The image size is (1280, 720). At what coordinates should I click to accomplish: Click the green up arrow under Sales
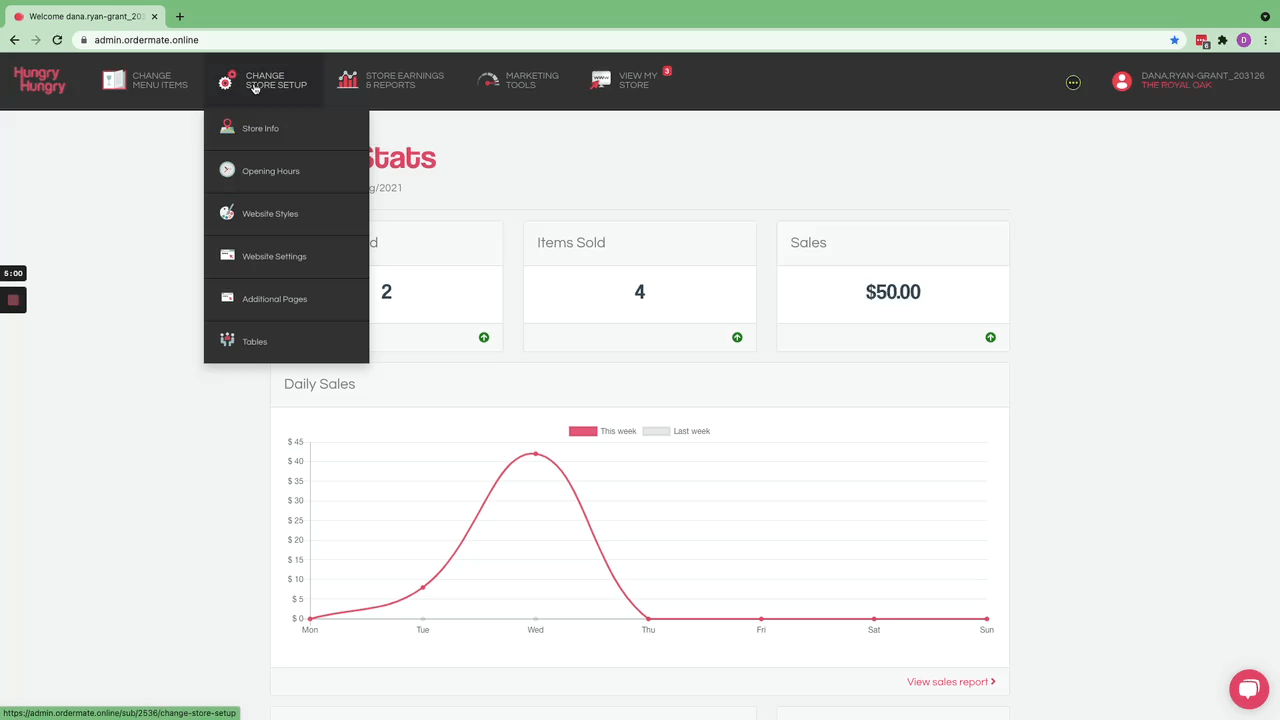(x=990, y=337)
